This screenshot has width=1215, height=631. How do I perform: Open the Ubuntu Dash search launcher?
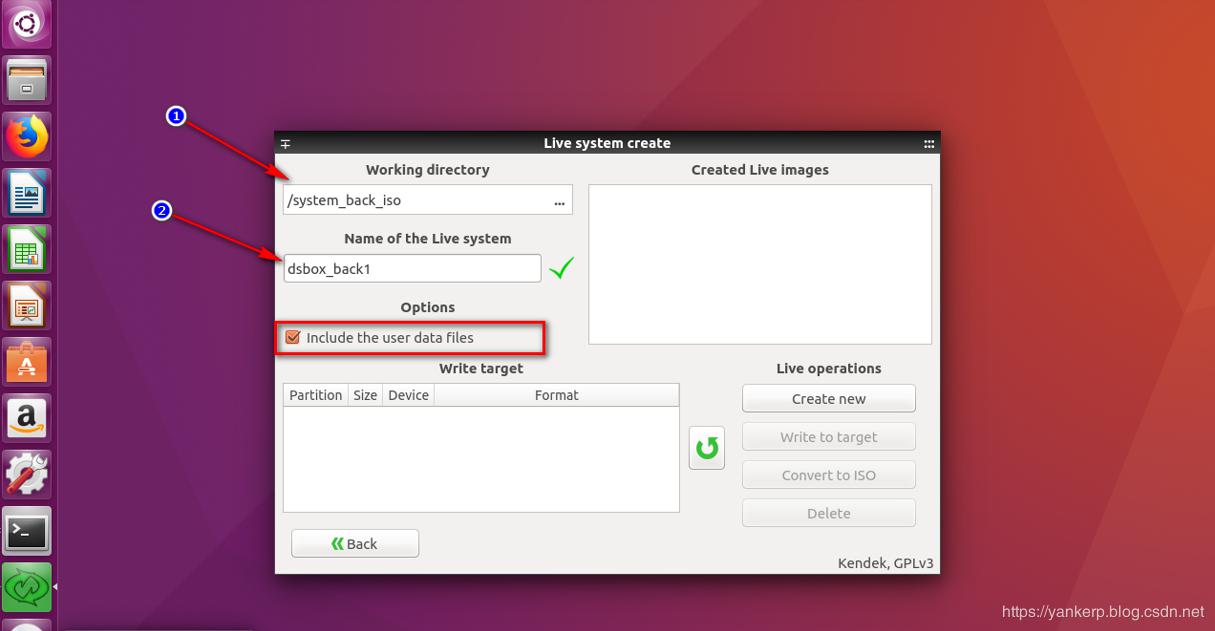27,23
